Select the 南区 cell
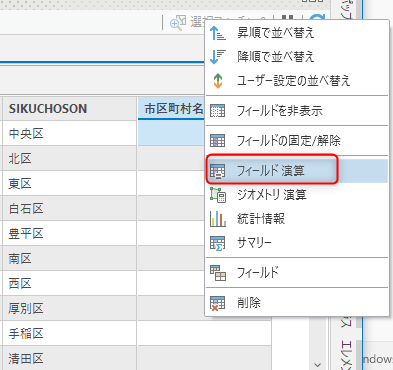 (69, 258)
